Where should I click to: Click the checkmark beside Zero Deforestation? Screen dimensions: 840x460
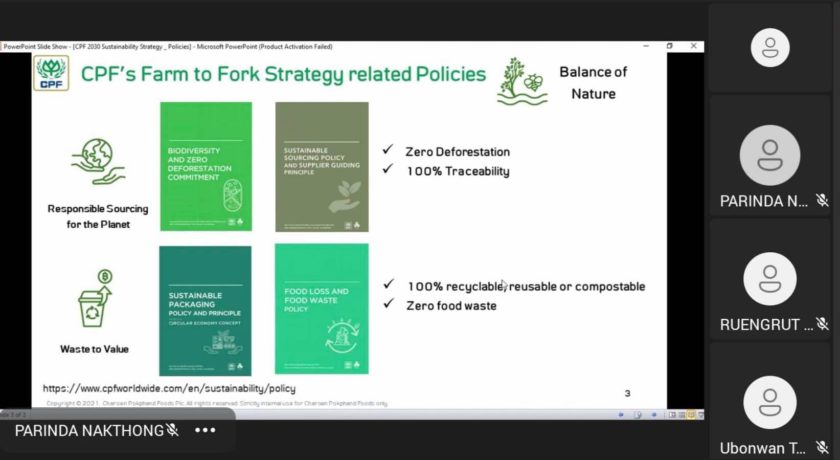(x=388, y=151)
